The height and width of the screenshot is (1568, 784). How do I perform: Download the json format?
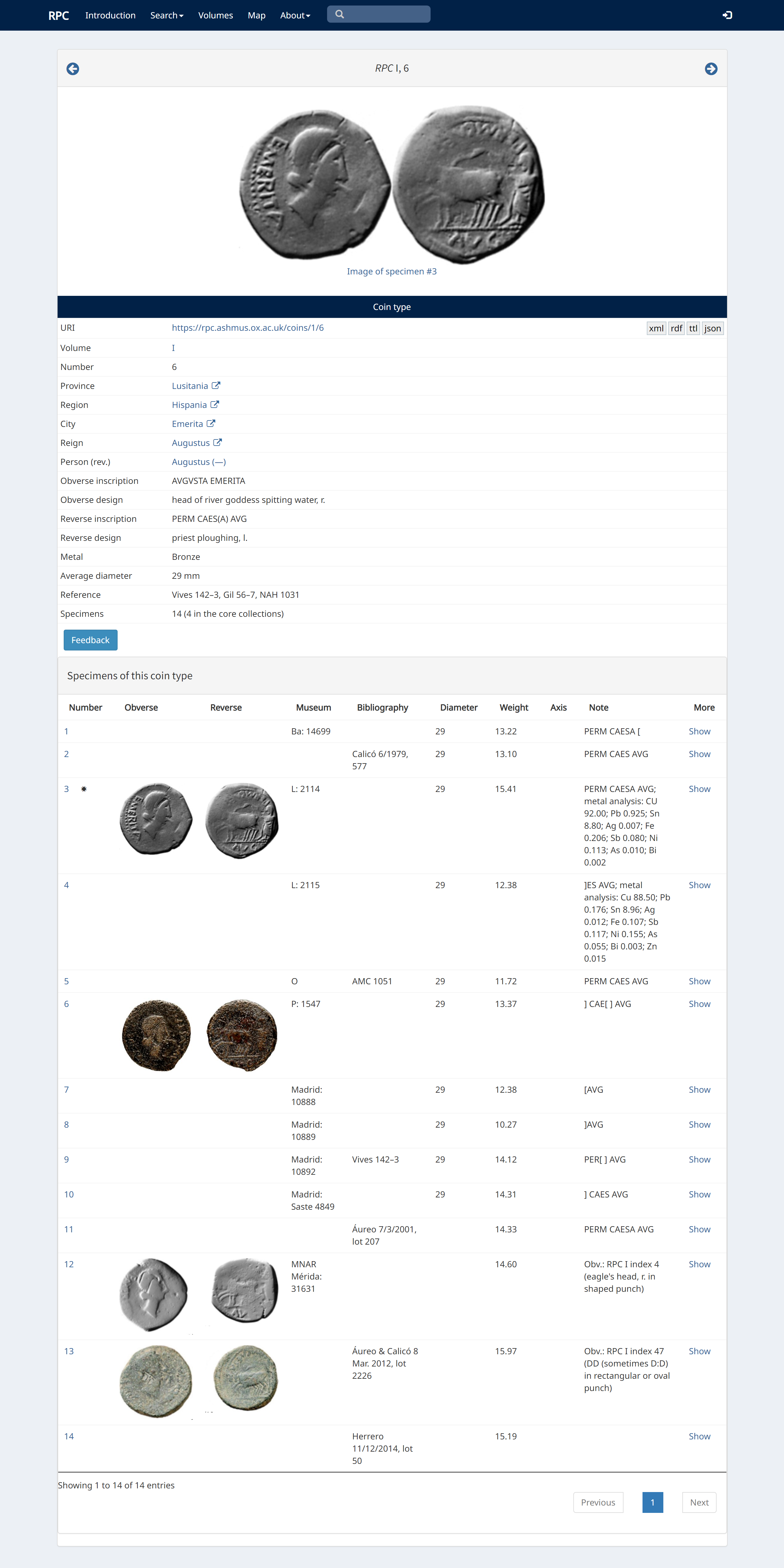(x=713, y=329)
